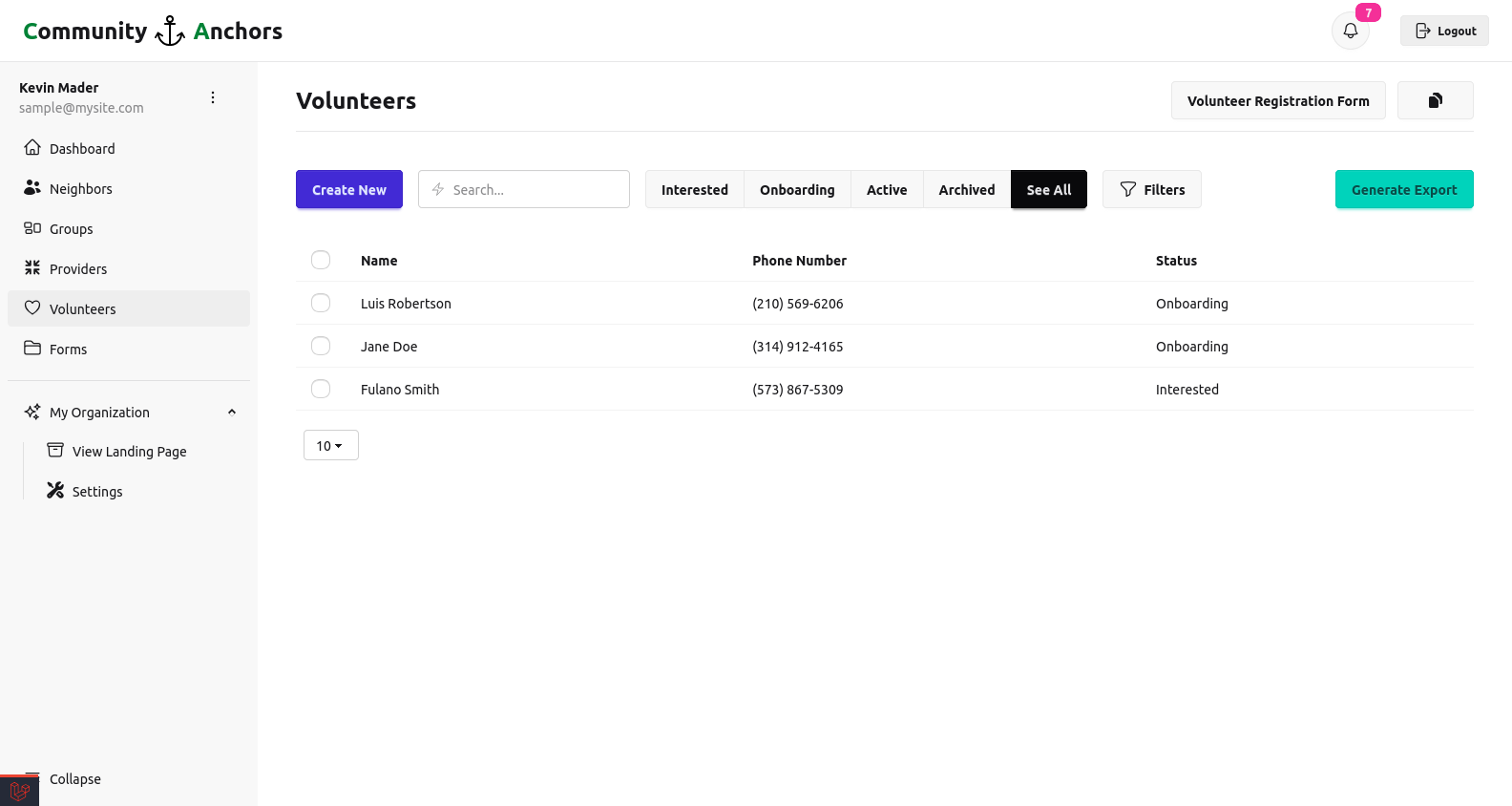This screenshot has height=806, width=1512.
Task: Open the Filters panel
Action: click(x=1151, y=189)
